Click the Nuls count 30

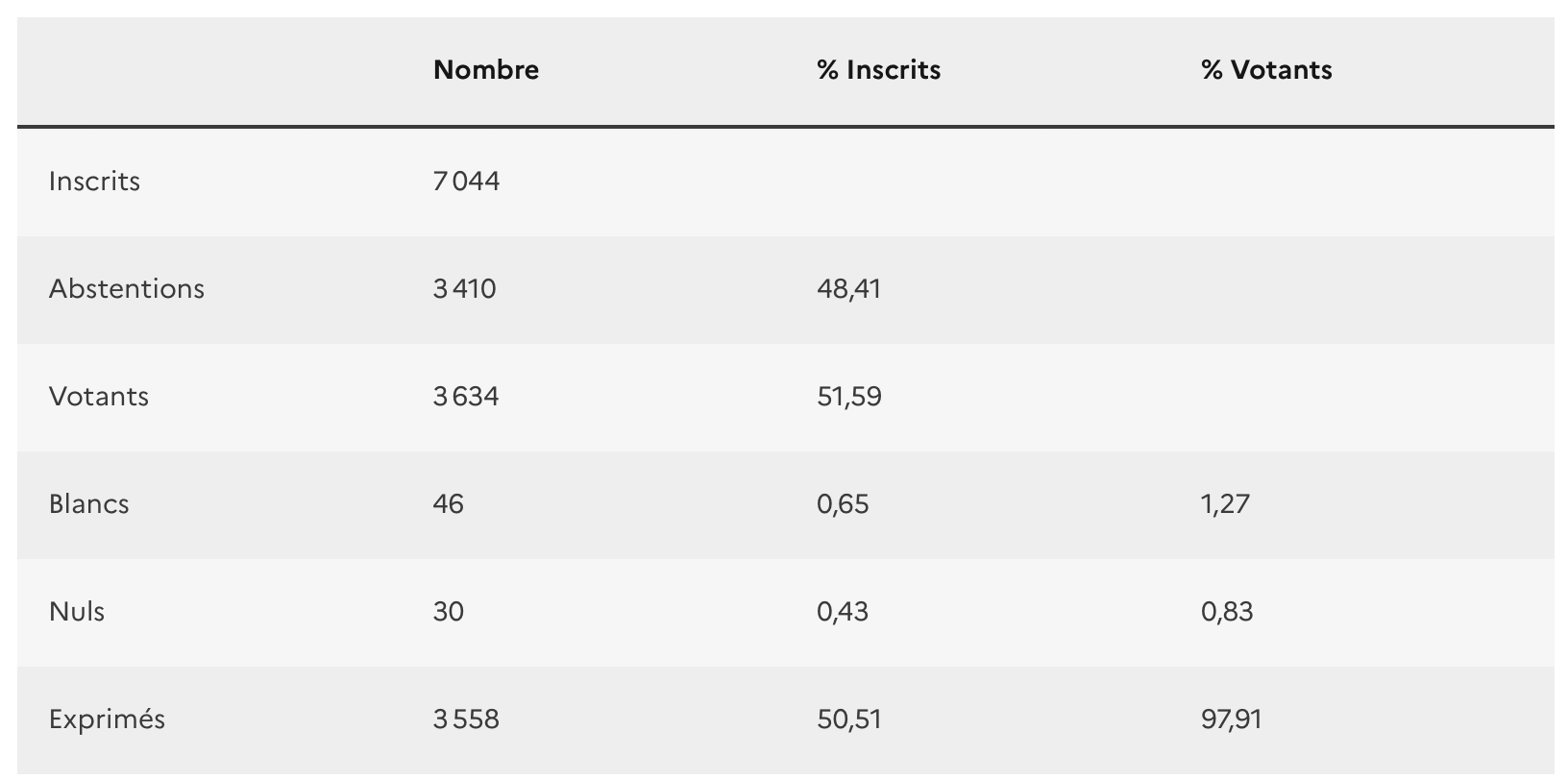point(448,612)
